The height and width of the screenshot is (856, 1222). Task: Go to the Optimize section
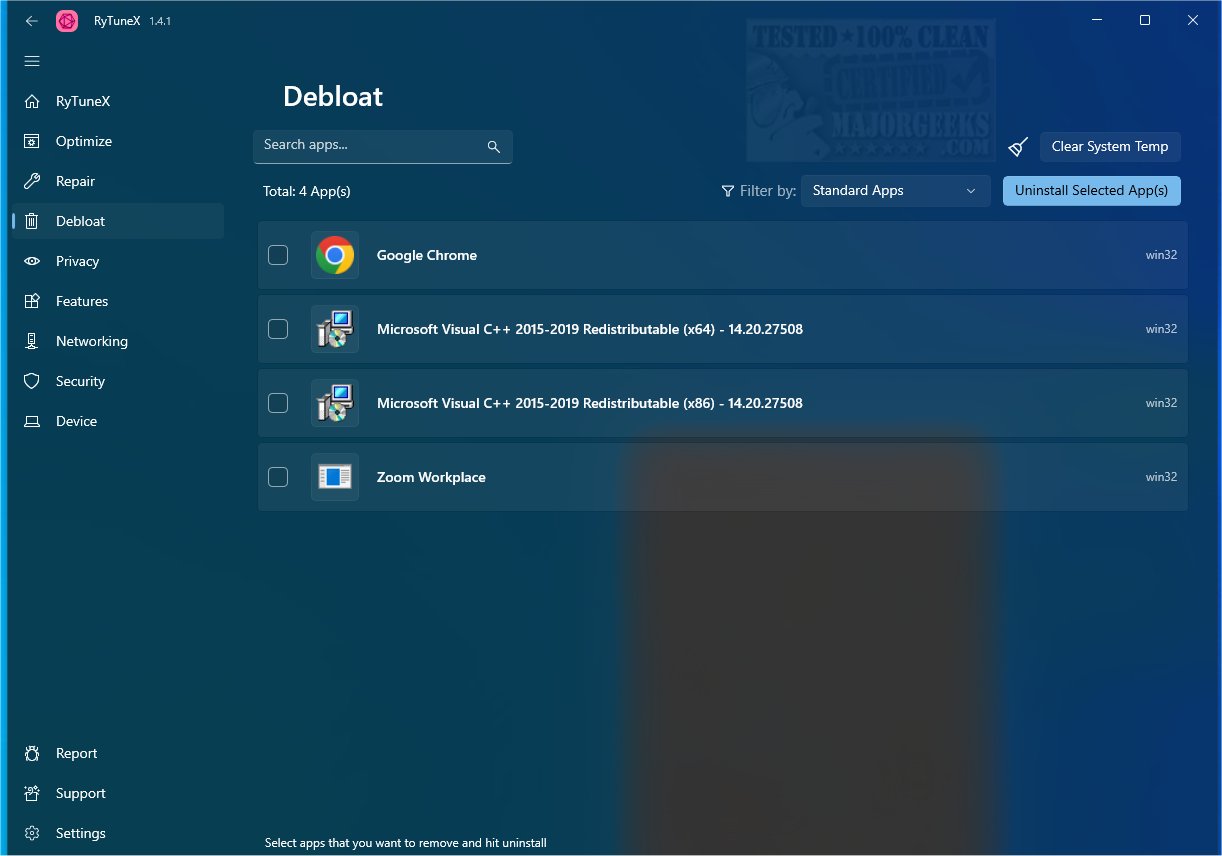[117, 142]
